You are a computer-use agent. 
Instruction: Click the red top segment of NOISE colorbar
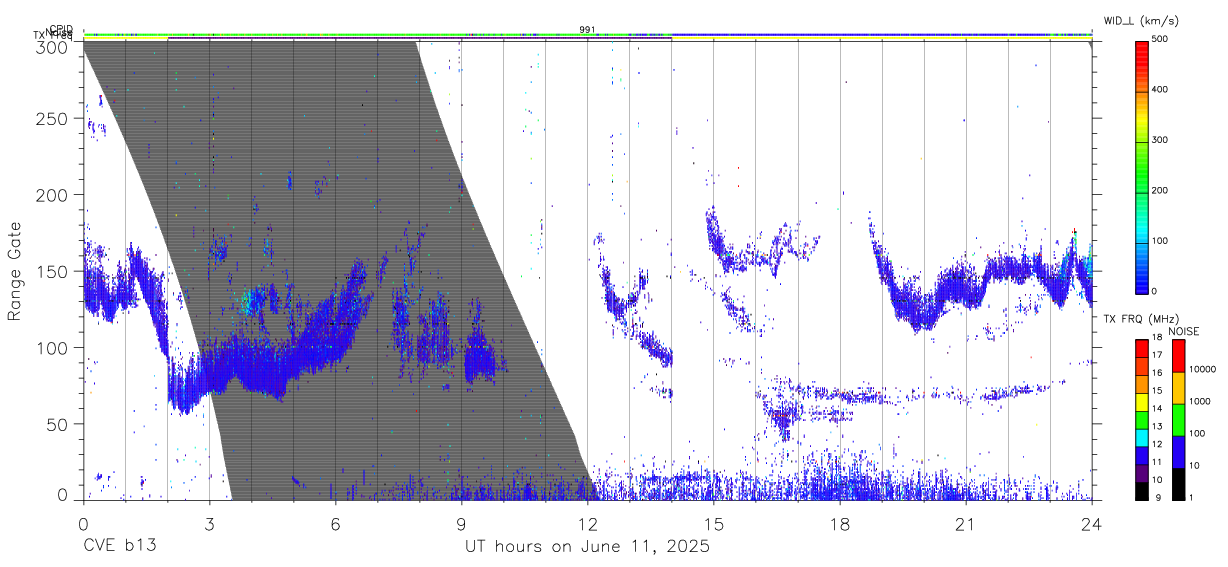pyautogui.click(x=1179, y=355)
